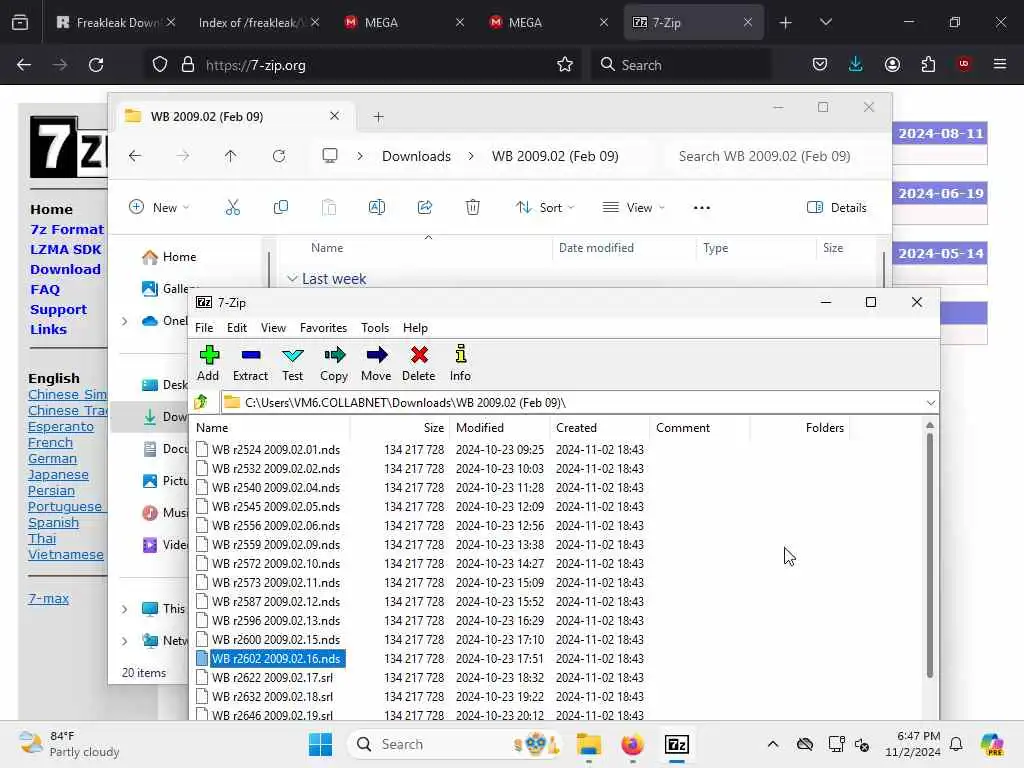Click the Windows Start button
The image size is (1024, 768).
pos(320,744)
